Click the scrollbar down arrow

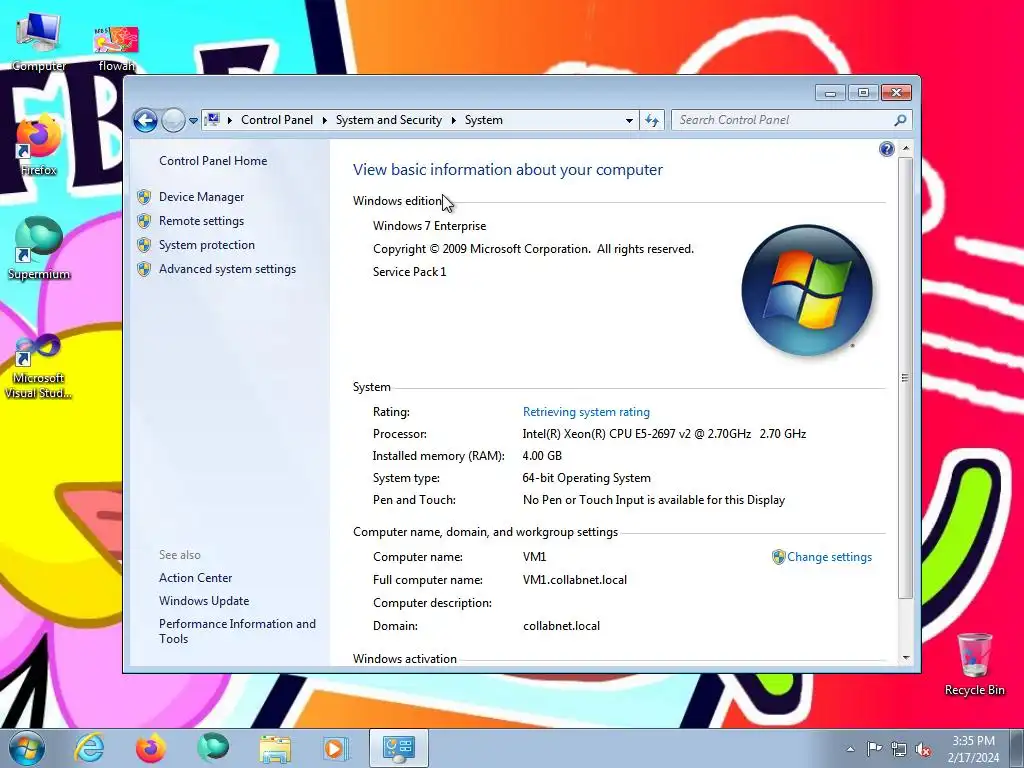pos(905,658)
